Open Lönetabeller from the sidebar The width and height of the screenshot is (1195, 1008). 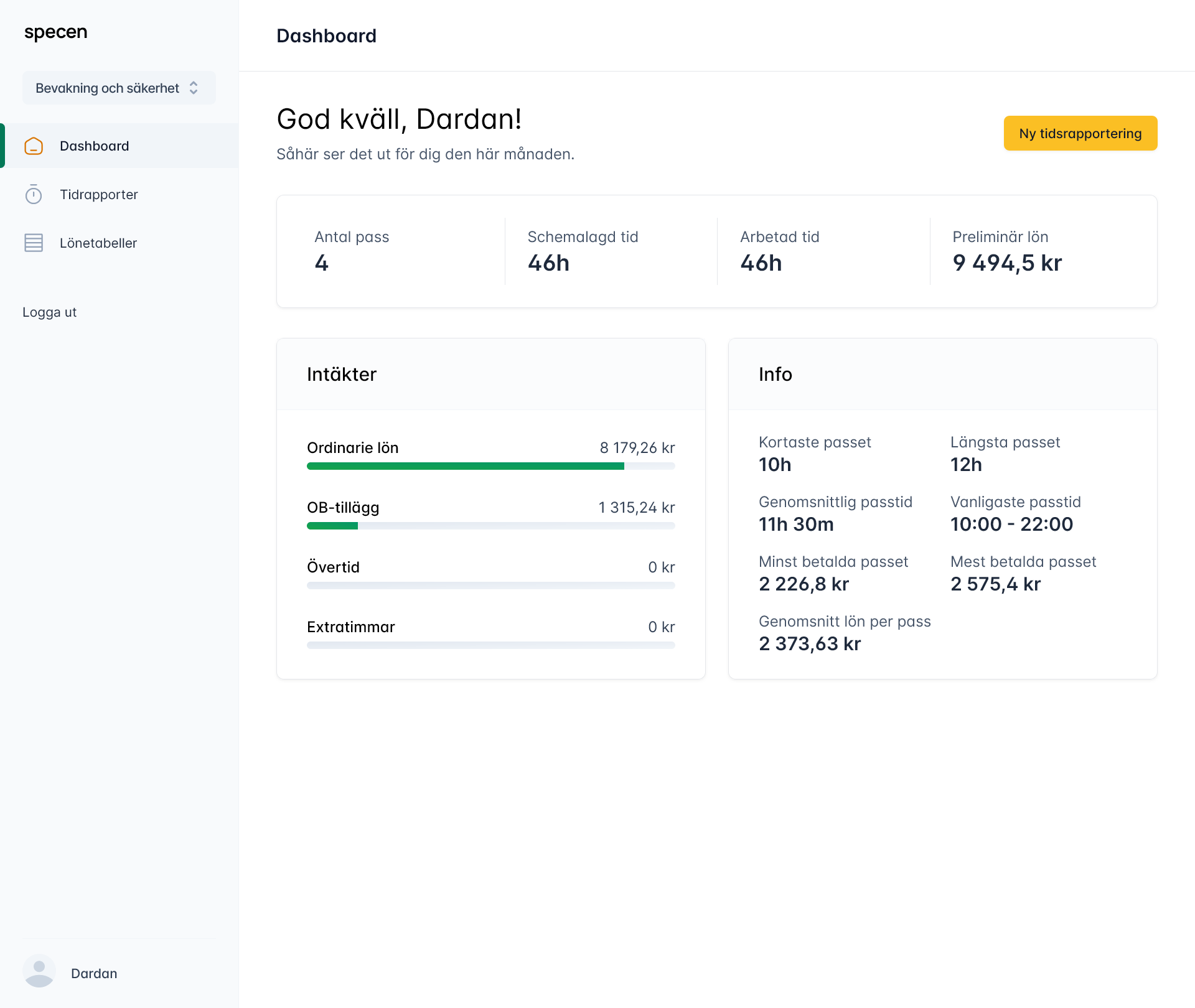[119, 243]
